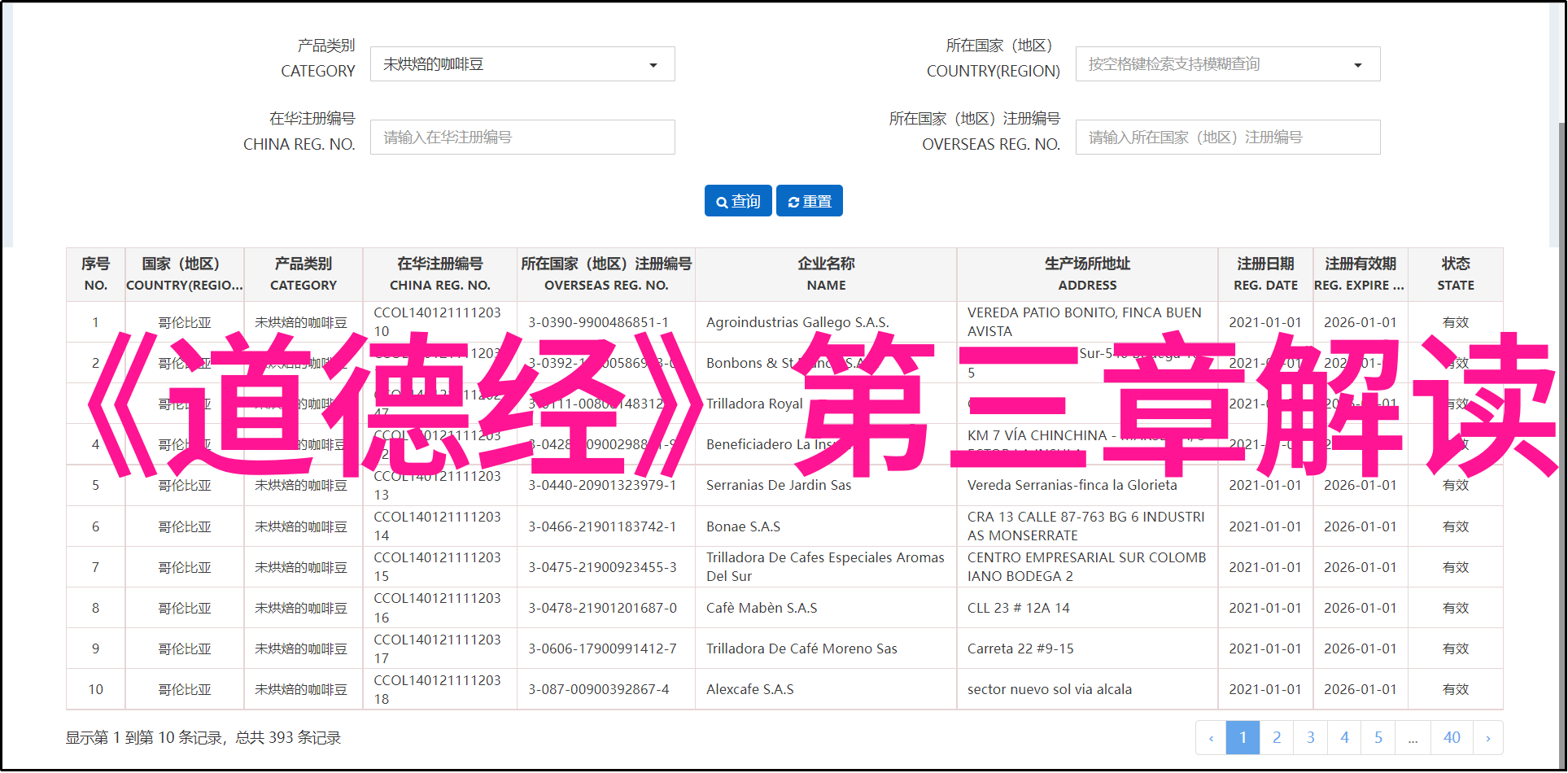Click address CRA 13 CALLE 87-763 BG 6
This screenshot has width=1568, height=773.
tap(1086, 526)
